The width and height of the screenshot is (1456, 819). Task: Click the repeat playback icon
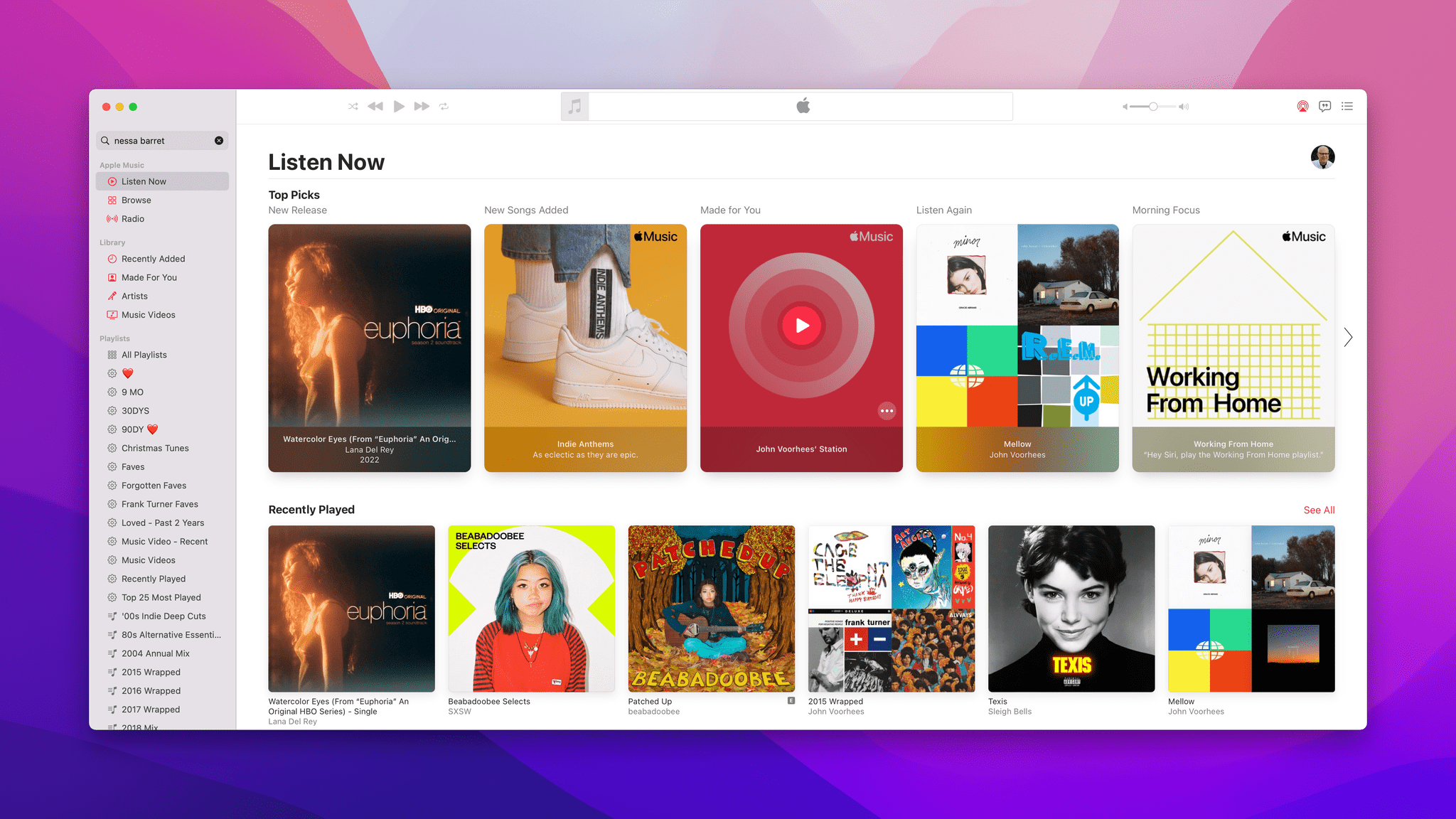444,107
